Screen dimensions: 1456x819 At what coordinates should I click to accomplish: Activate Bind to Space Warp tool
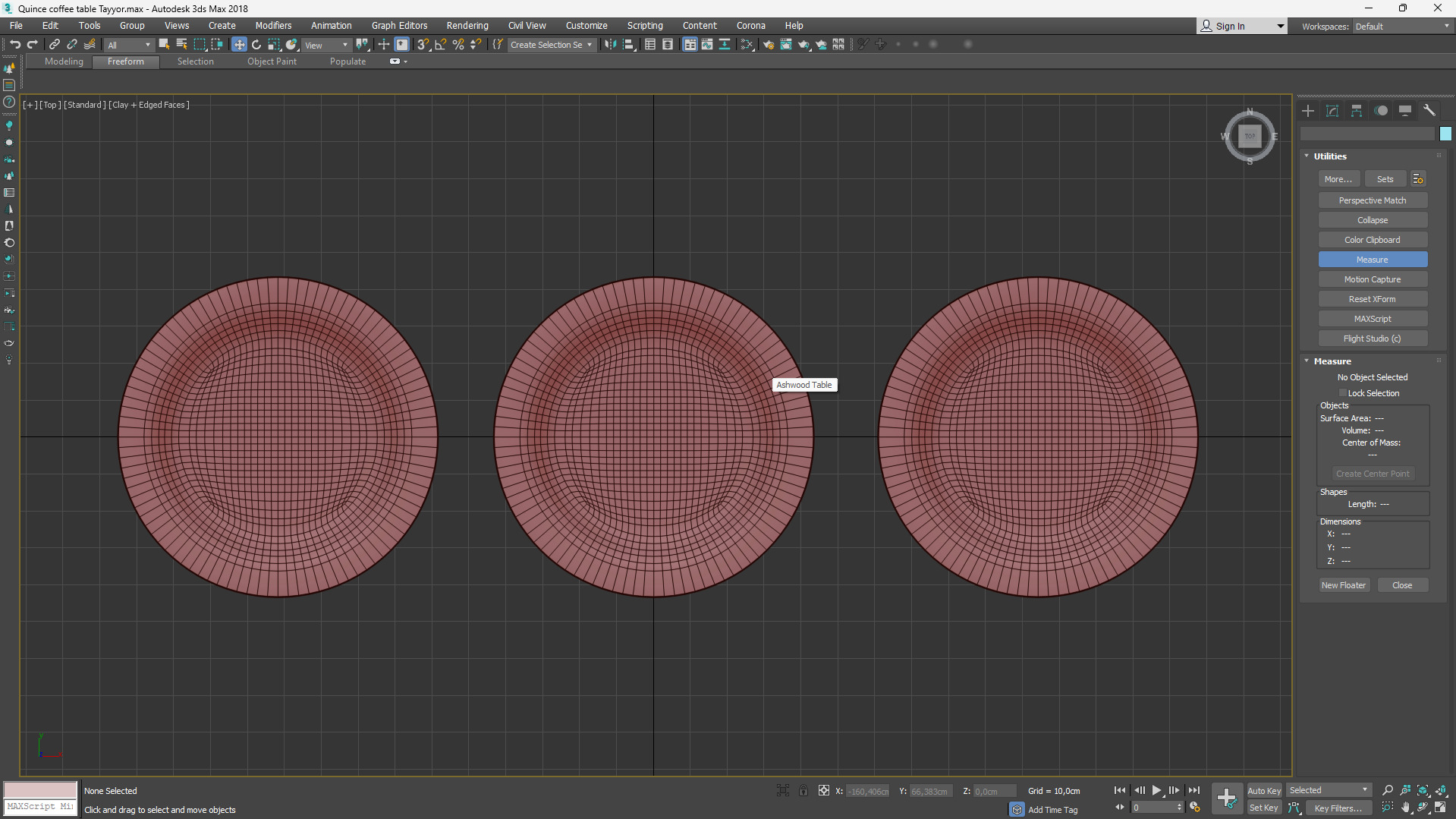point(90,45)
